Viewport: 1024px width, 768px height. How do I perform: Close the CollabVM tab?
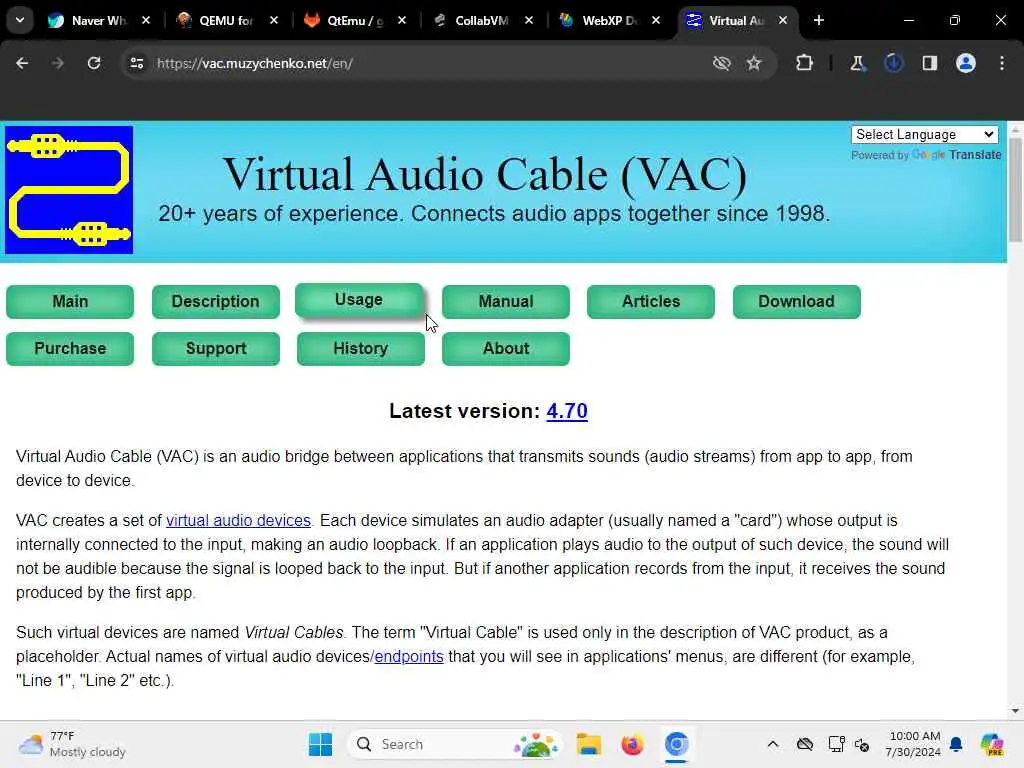[x=528, y=20]
